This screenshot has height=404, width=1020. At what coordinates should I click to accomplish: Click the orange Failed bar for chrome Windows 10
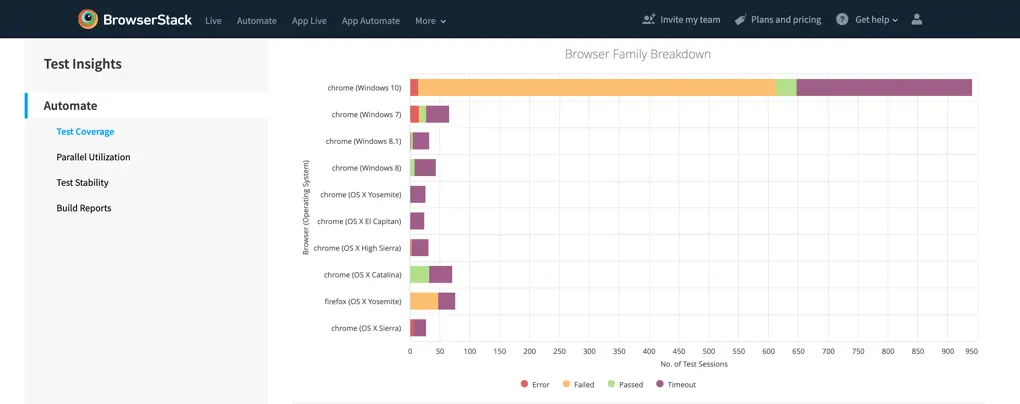pos(596,87)
